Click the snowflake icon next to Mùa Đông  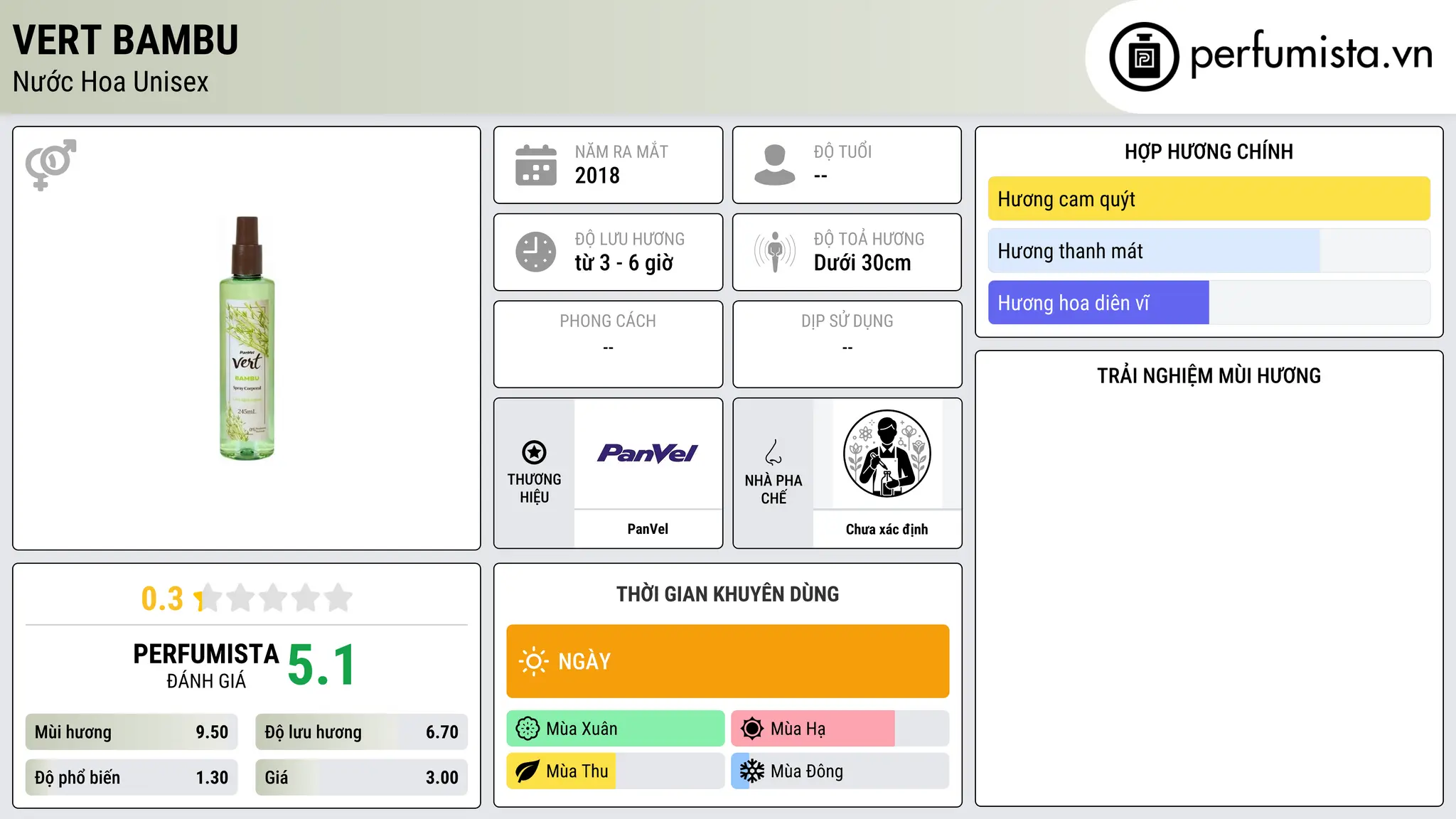752,771
